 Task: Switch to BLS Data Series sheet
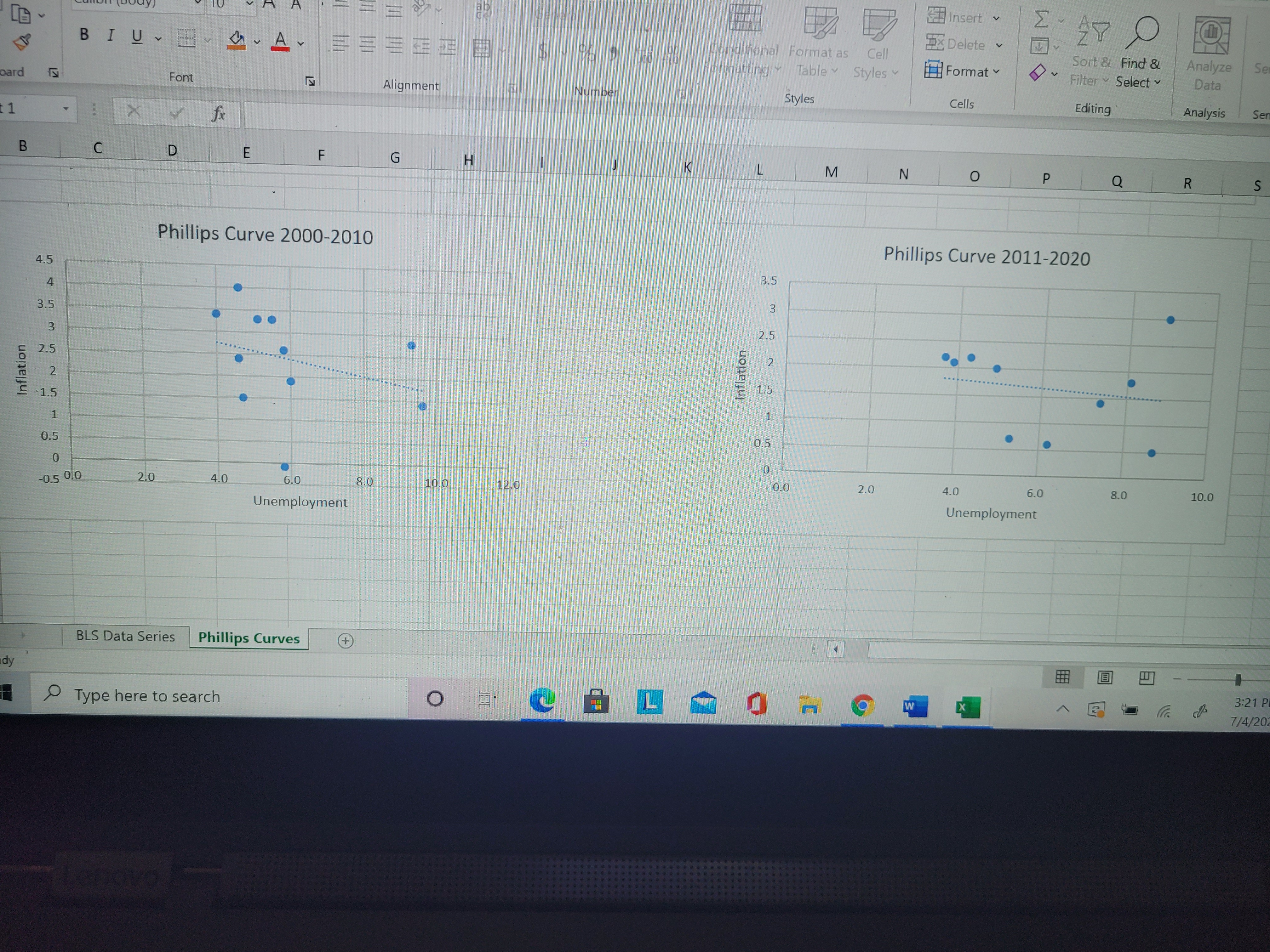125,636
